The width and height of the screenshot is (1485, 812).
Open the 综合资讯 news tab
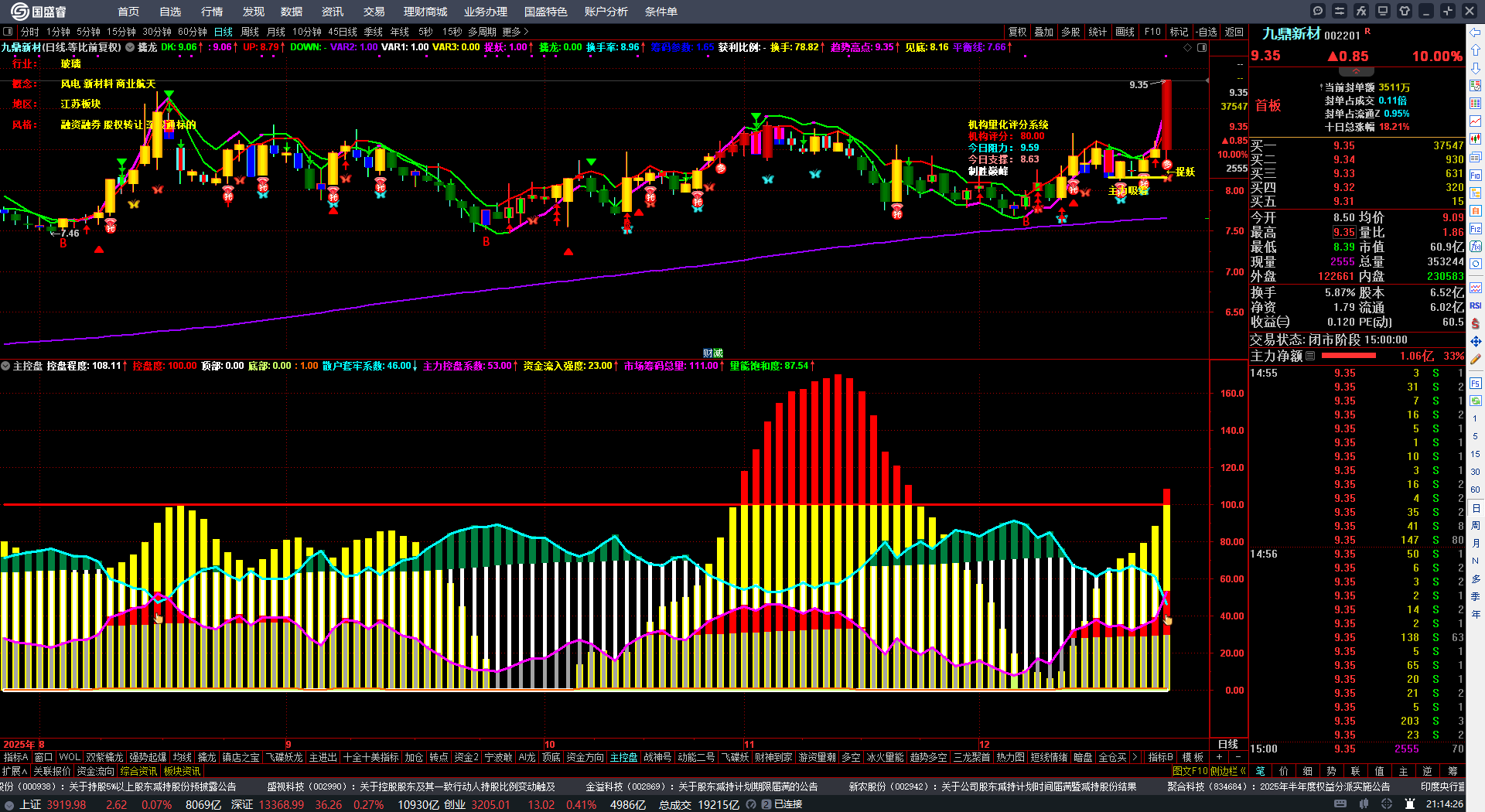(x=138, y=771)
